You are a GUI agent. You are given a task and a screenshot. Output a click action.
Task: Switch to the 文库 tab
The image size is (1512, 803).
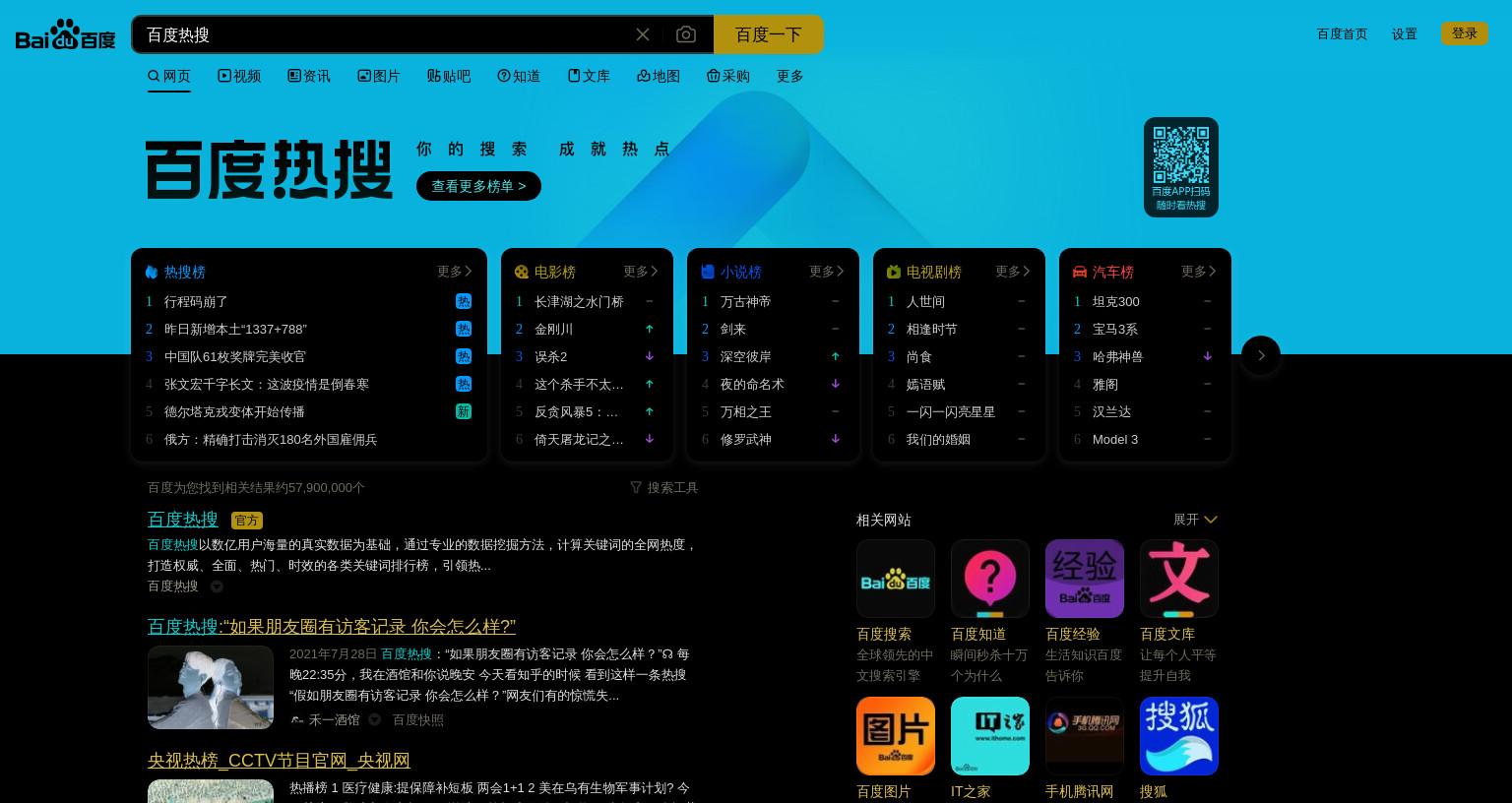click(589, 76)
